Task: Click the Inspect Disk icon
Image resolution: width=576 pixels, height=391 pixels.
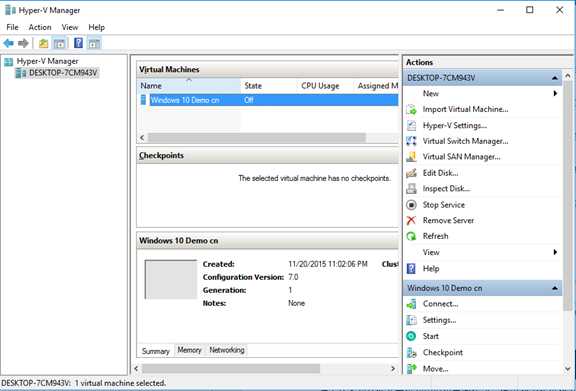Action: pyautogui.click(x=411, y=189)
